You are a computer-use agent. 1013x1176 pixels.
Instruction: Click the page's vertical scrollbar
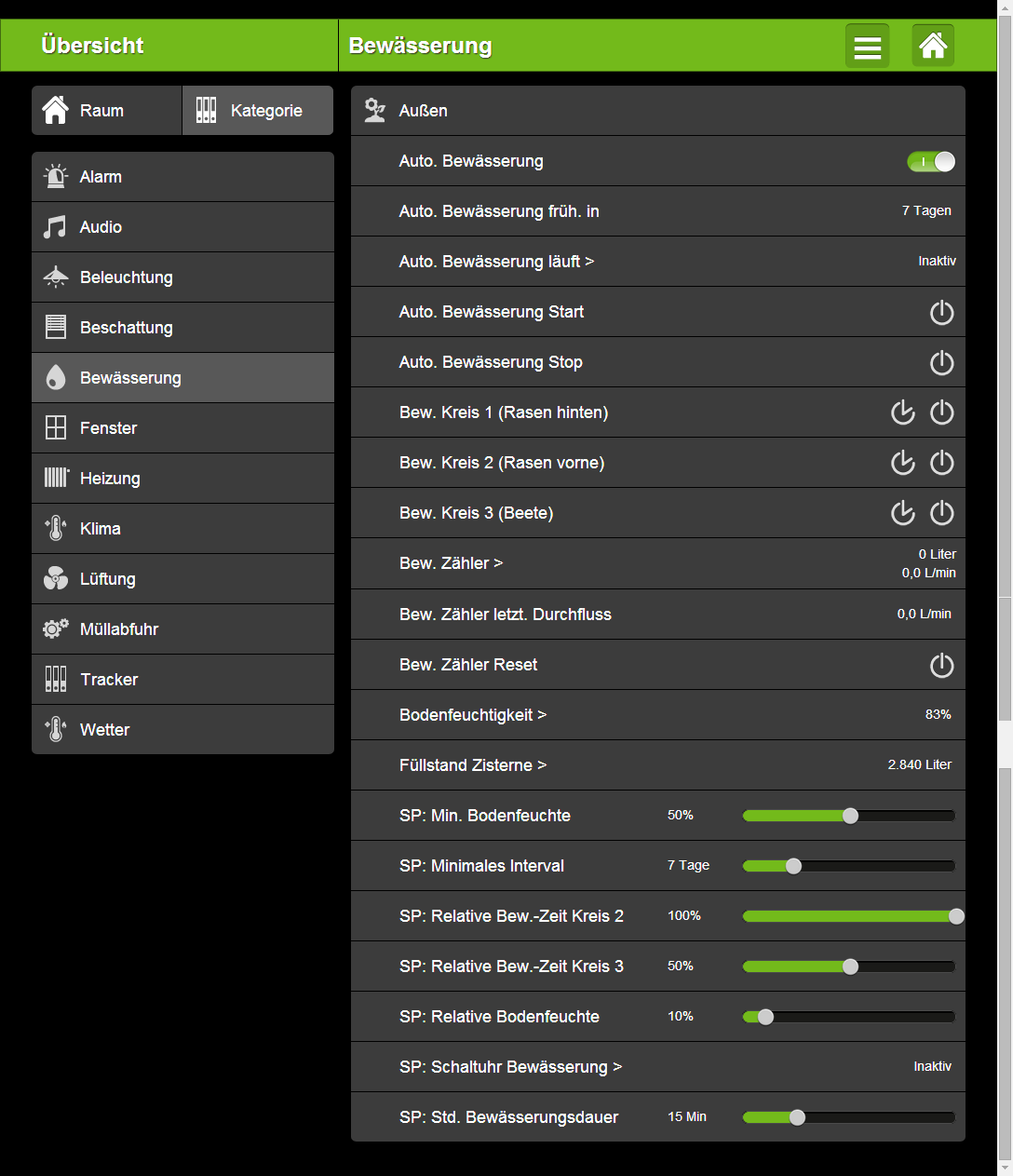[x=1005, y=372]
